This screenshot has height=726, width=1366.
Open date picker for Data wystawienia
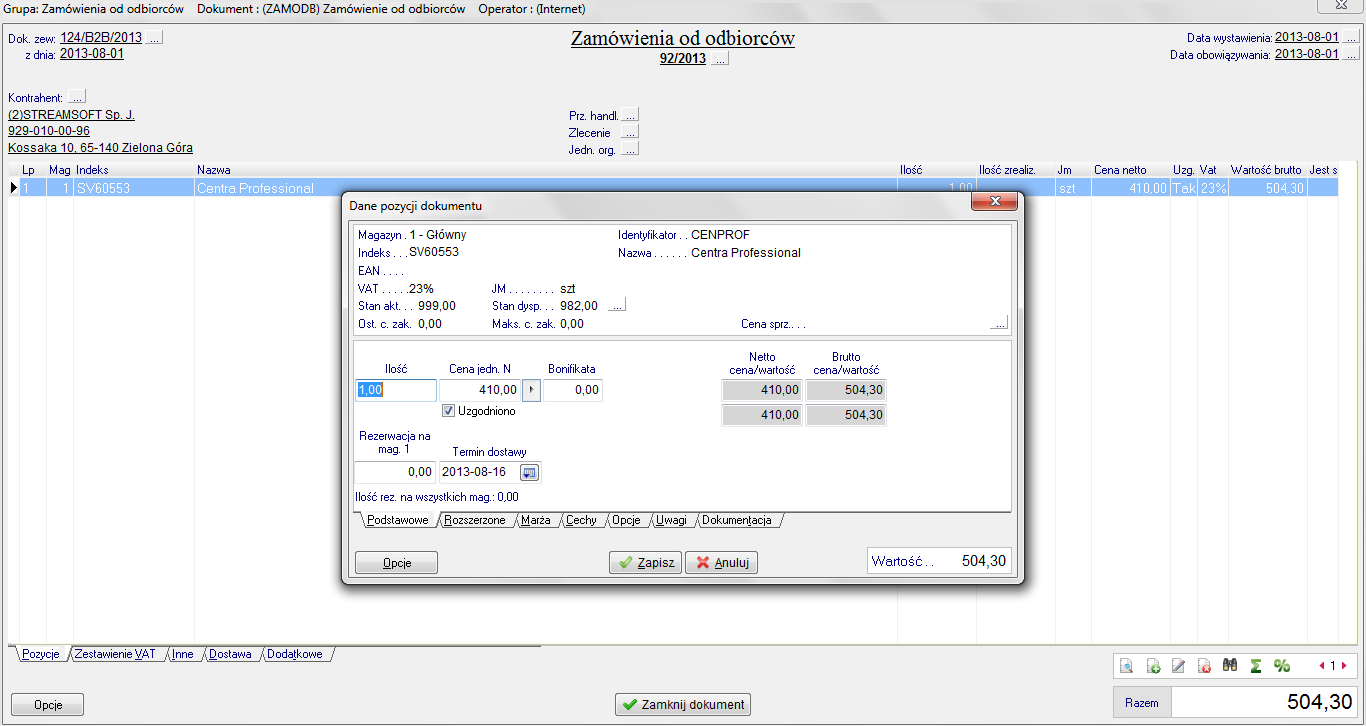[1351, 38]
